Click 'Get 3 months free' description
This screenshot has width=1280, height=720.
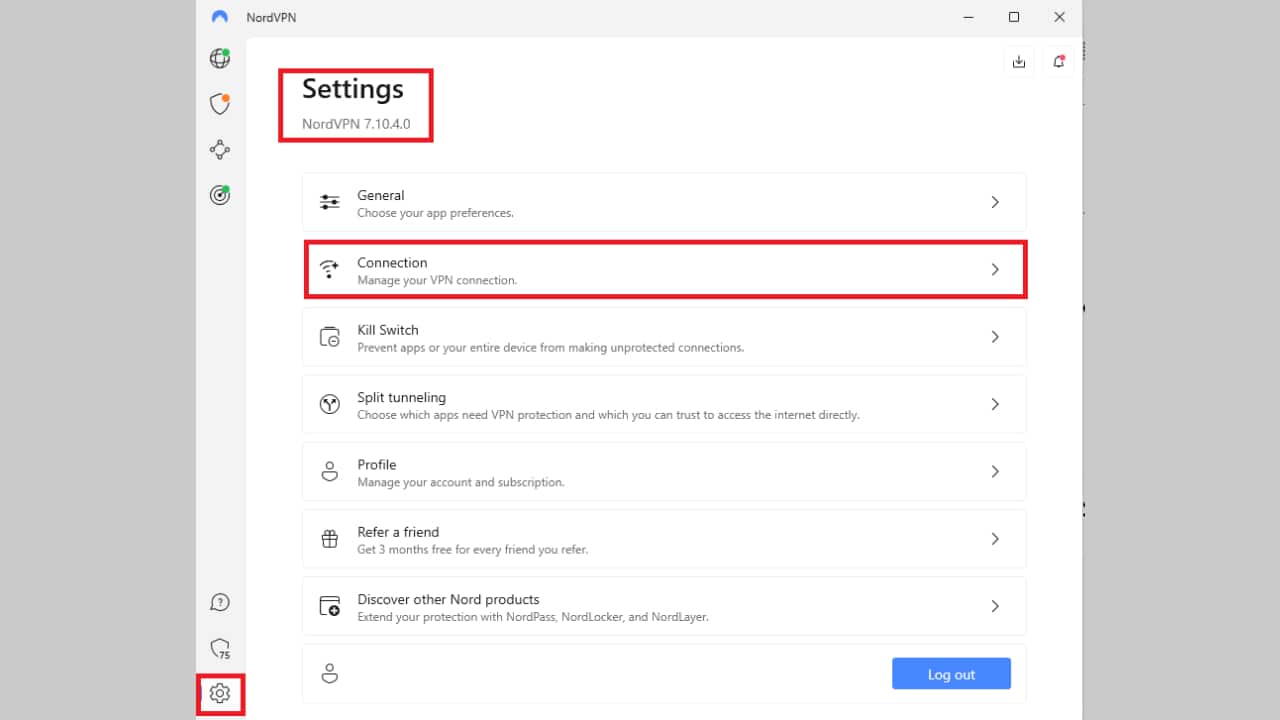tap(473, 550)
